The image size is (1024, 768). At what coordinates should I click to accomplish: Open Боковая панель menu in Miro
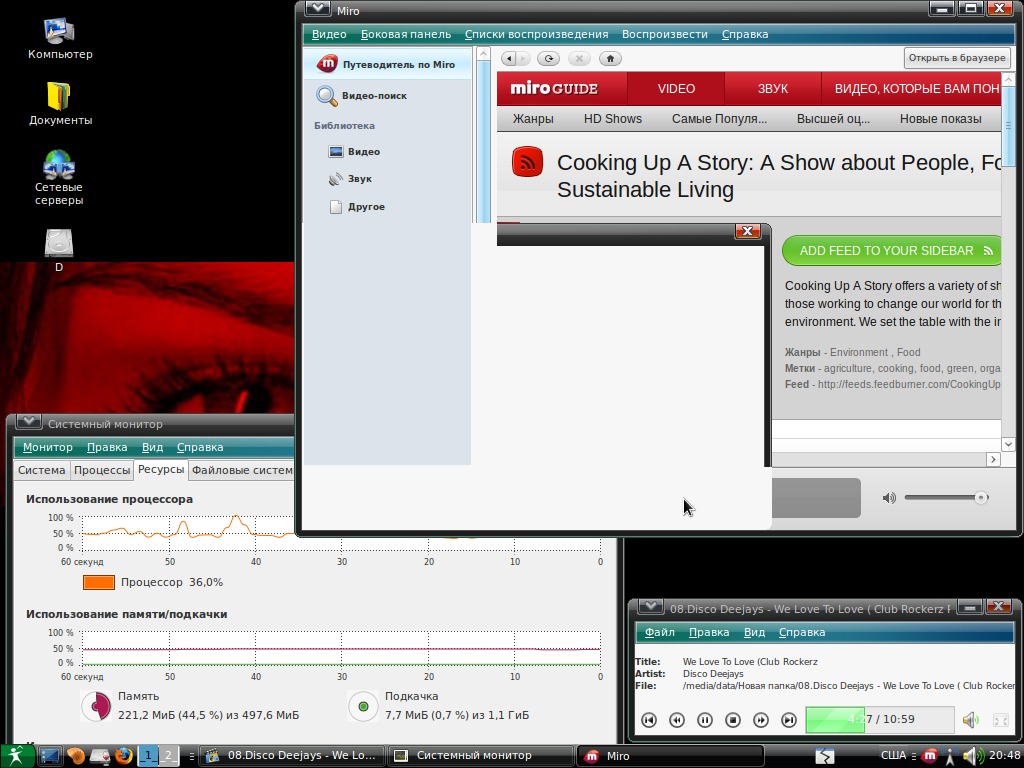[406, 34]
